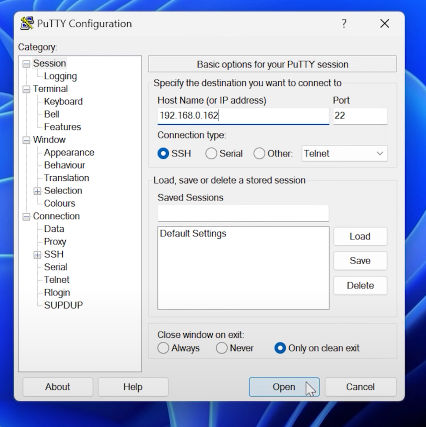
Task: Open Data settings
Action: point(54,229)
